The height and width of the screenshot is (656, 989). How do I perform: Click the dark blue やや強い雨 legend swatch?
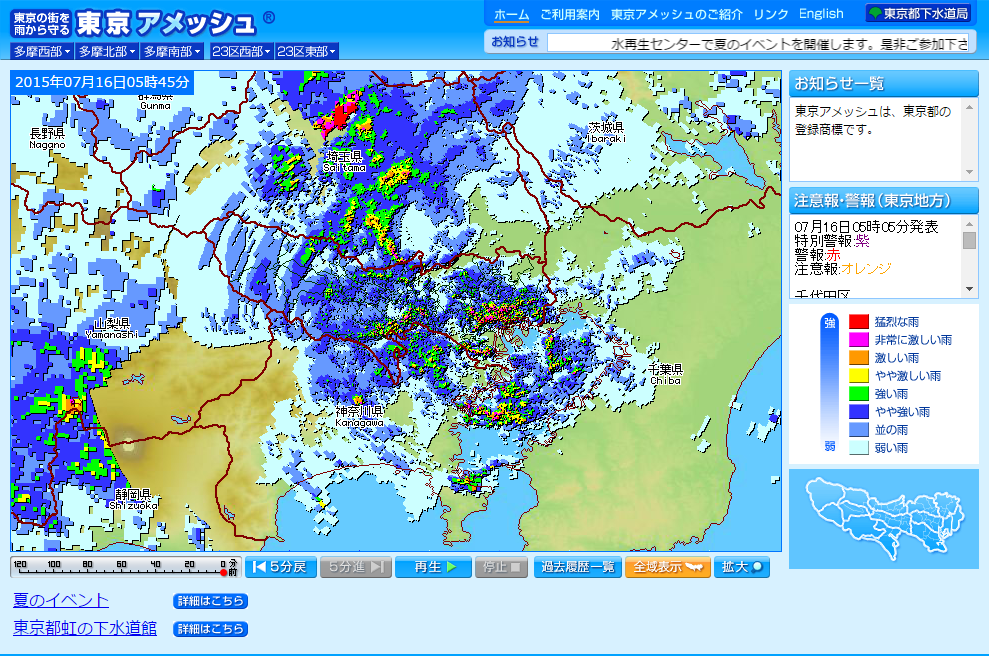click(858, 412)
